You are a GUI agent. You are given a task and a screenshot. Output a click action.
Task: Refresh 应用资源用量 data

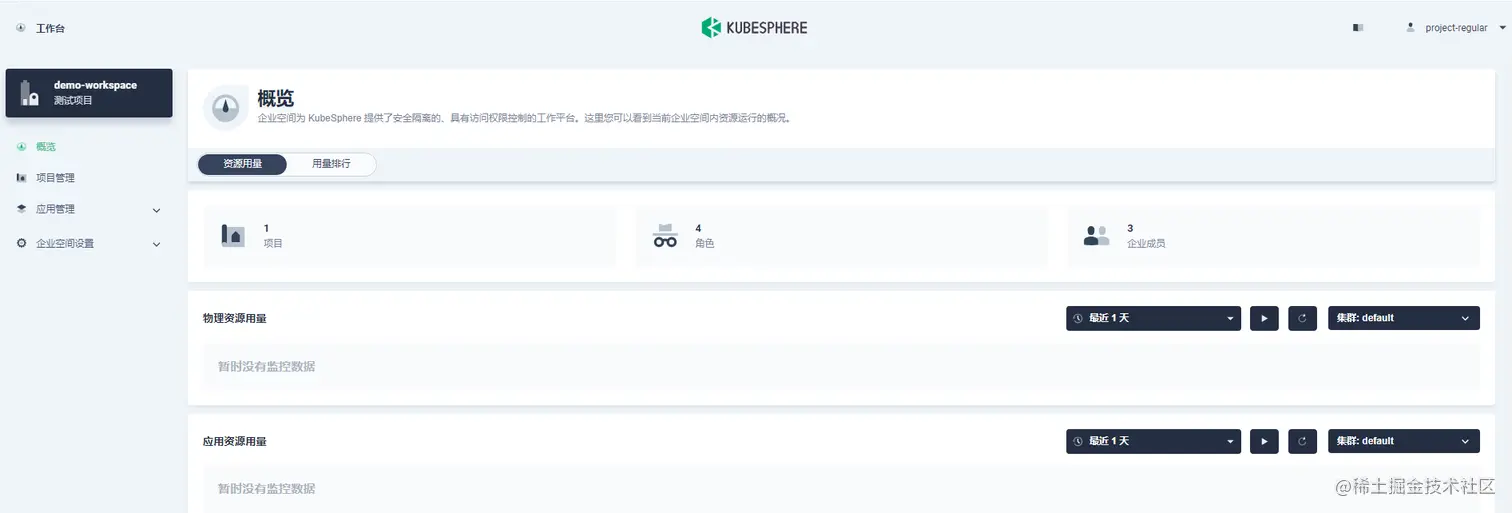[x=1302, y=441]
